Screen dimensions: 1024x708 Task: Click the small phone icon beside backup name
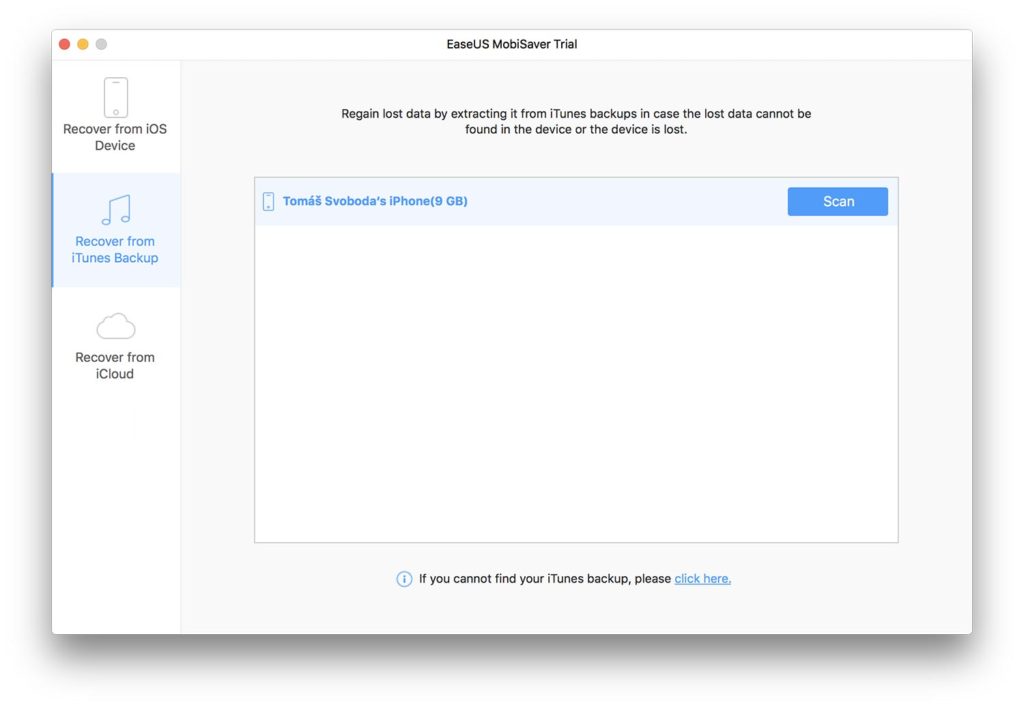click(268, 201)
